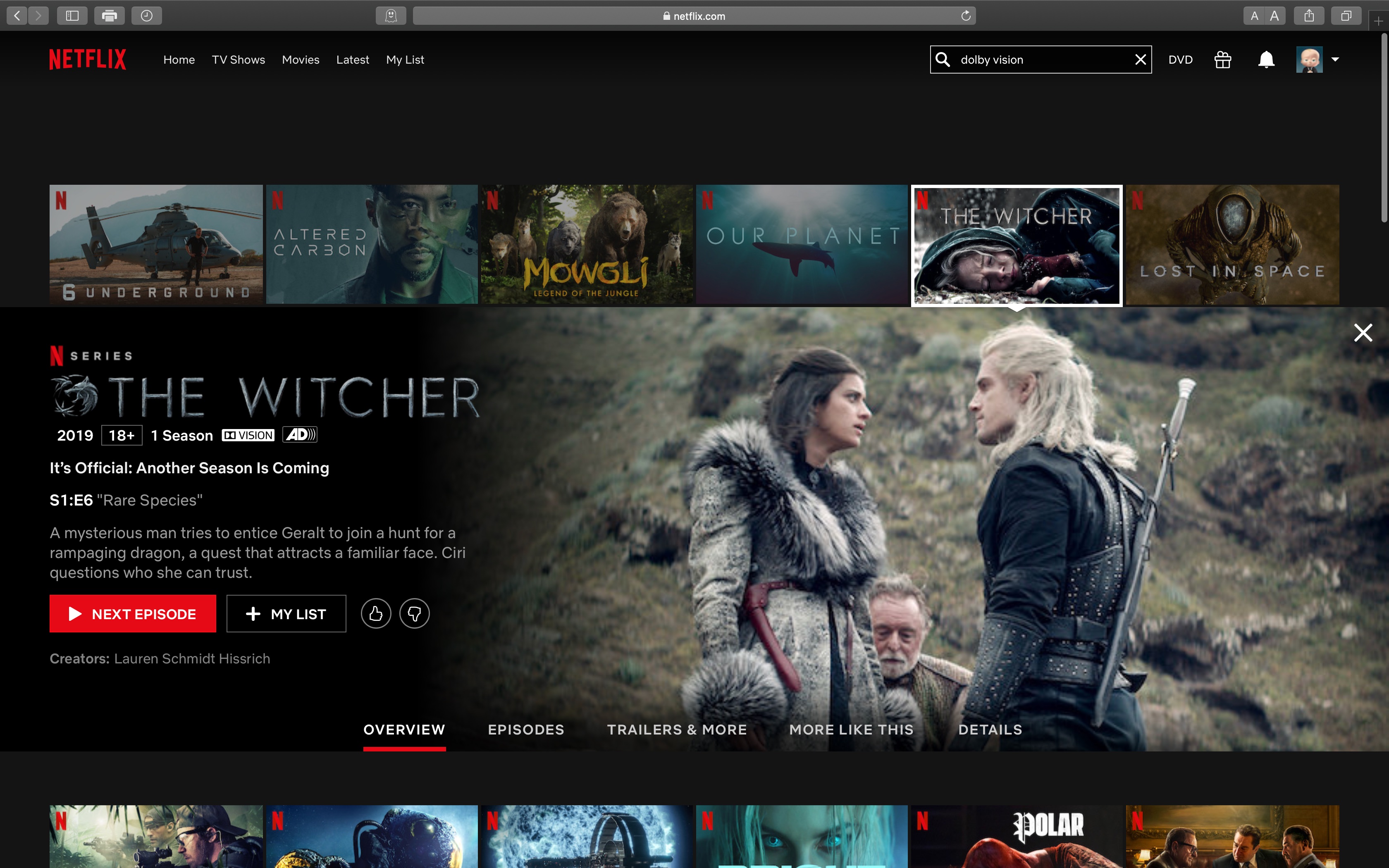Increase text size with large A
1389x868 pixels.
(1275, 16)
